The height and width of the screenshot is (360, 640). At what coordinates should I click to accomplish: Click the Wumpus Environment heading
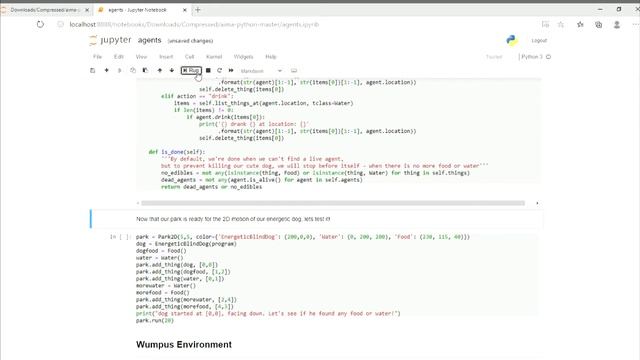[184, 344]
